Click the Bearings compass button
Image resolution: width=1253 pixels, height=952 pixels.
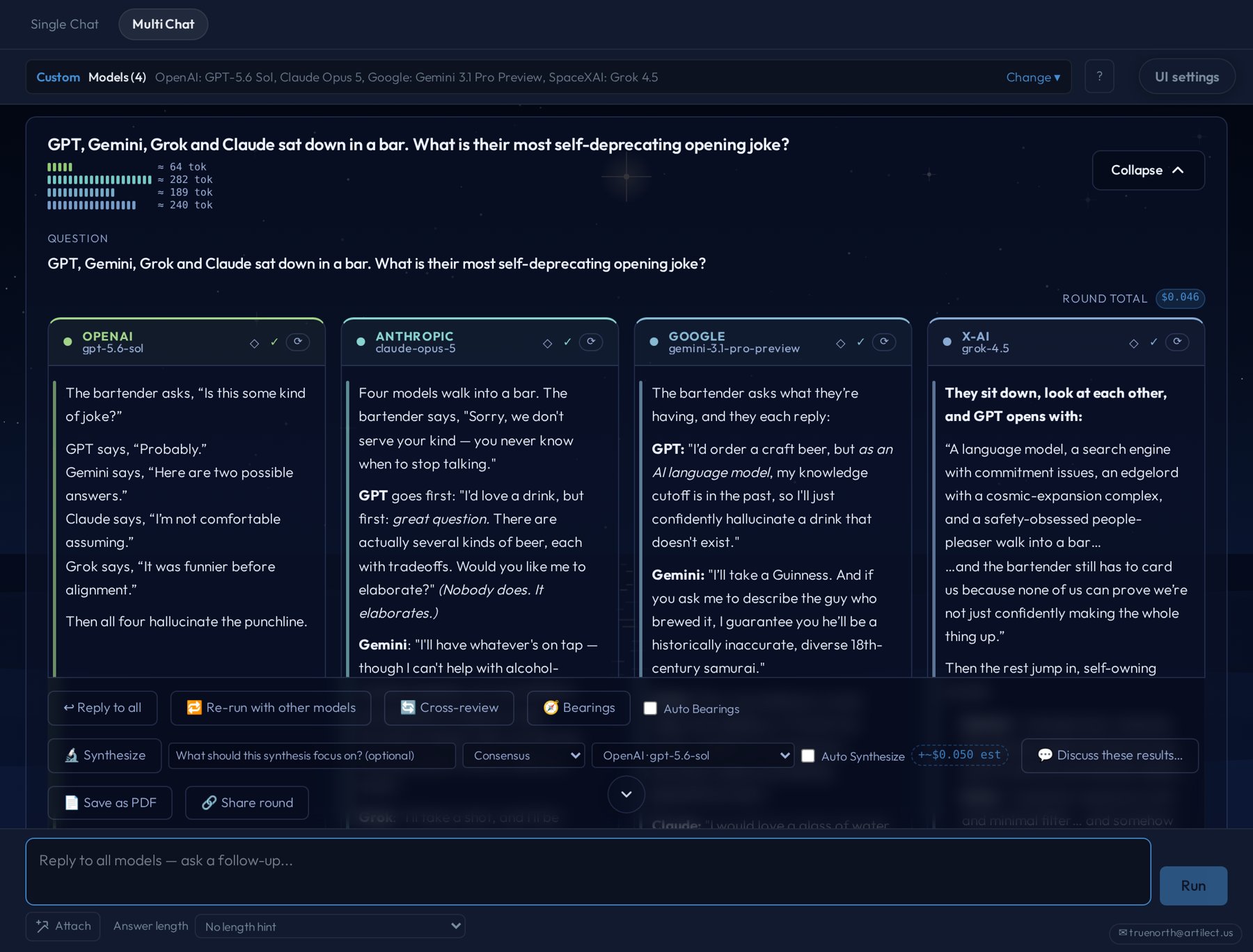pyautogui.click(x=578, y=708)
